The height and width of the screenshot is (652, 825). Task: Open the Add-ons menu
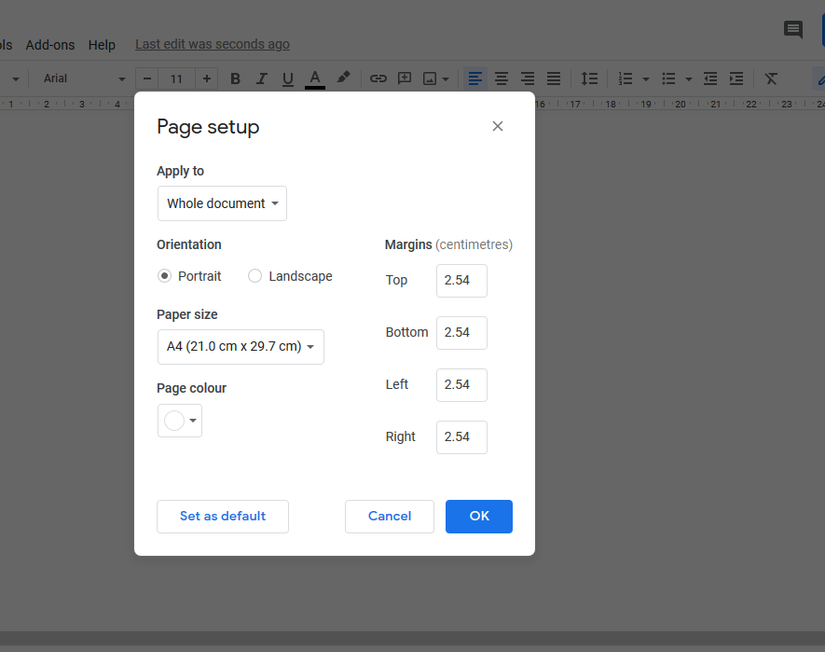[x=50, y=44]
